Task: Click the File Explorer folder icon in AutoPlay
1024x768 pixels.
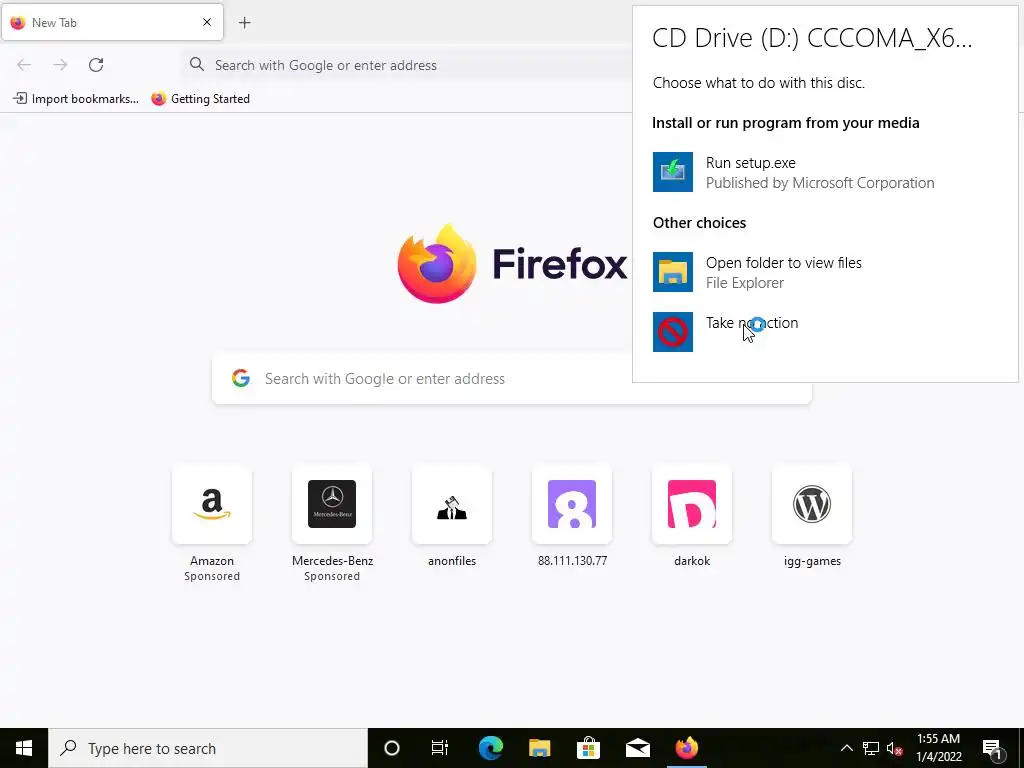Action: point(673,272)
